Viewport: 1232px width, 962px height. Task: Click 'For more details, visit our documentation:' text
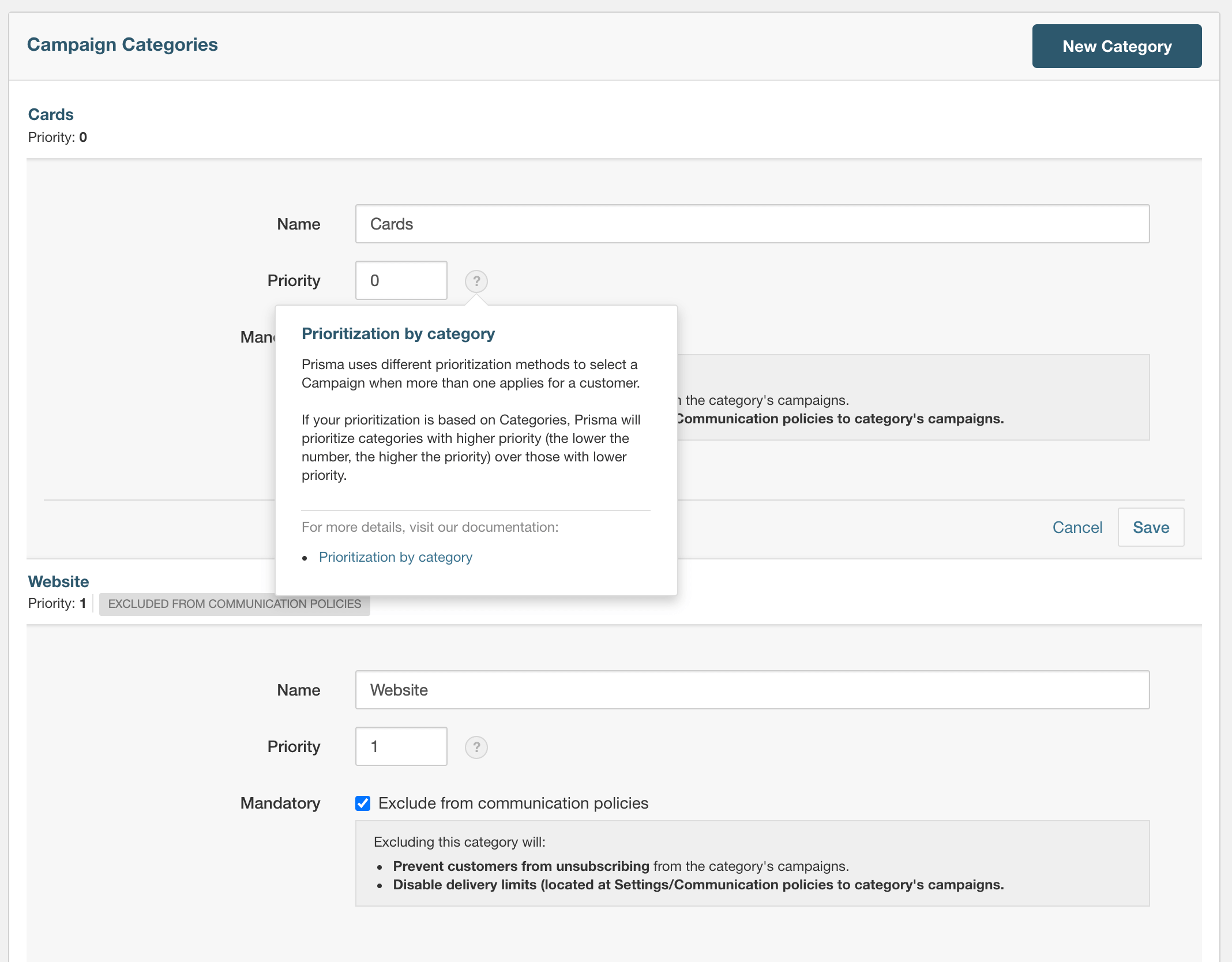[x=430, y=527]
